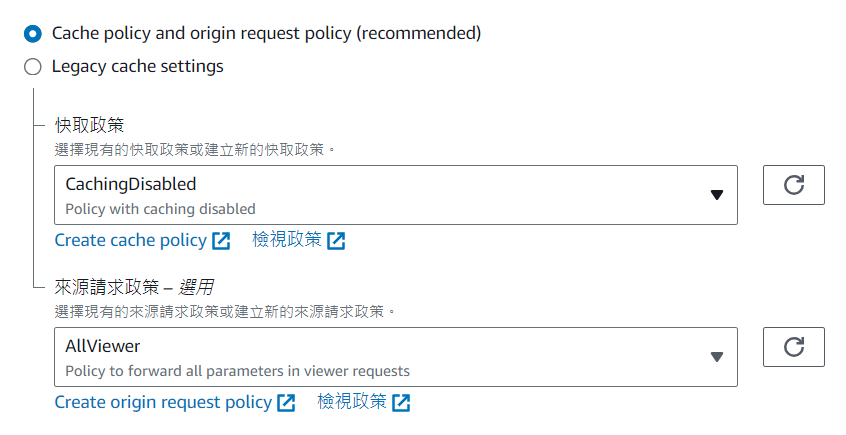Click external-link icon after 檢視政策 under CachingDisabled
Viewport: 846px width, 435px height.
[336, 241]
